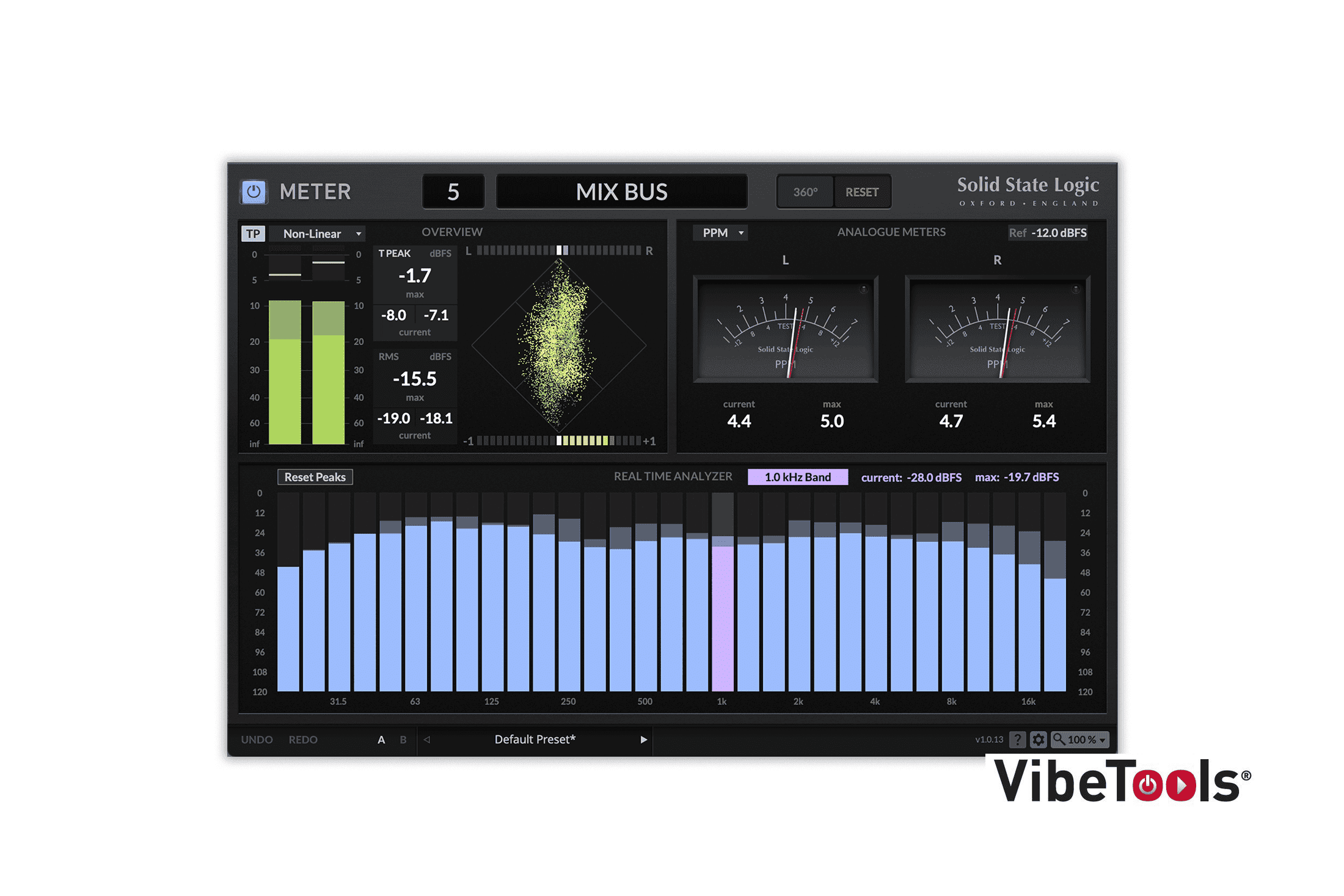Click T PEAK current value -8.0
1344x896 pixels.
click(393, 315)
